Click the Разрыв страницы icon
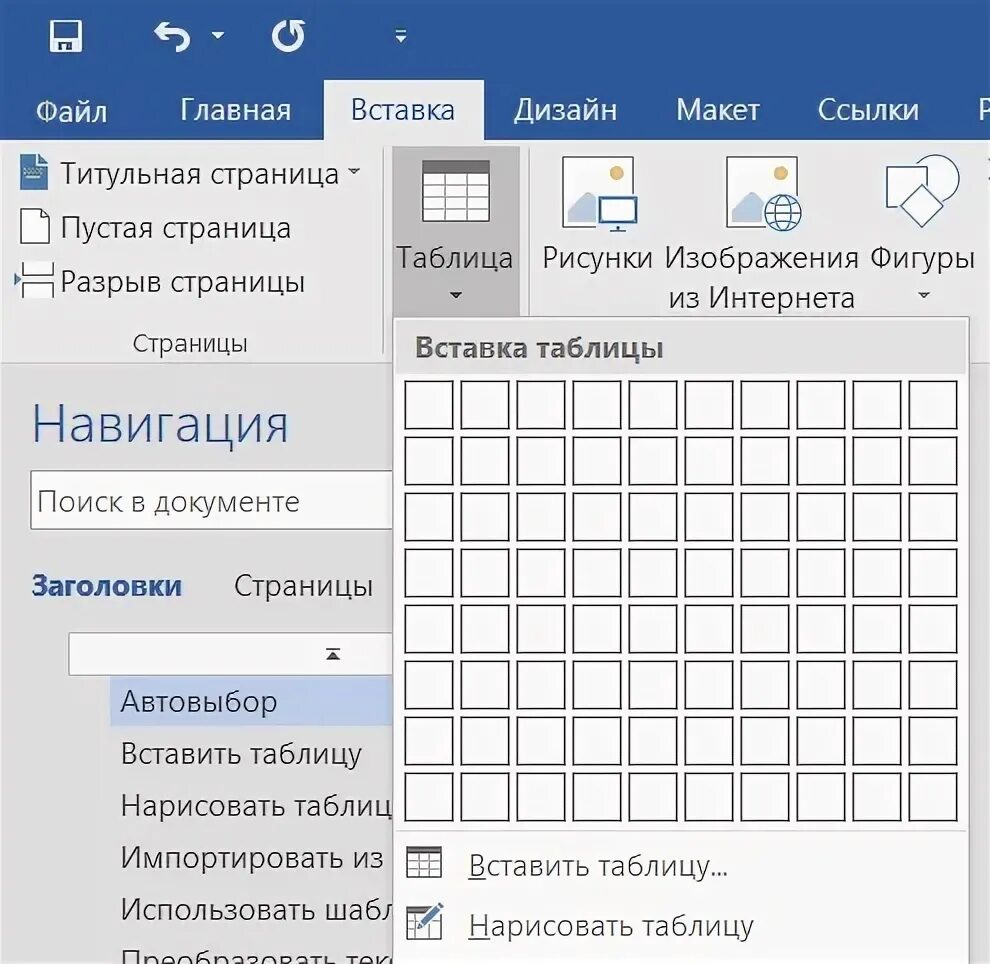This screenshot has height=964, width=990. 34,280
